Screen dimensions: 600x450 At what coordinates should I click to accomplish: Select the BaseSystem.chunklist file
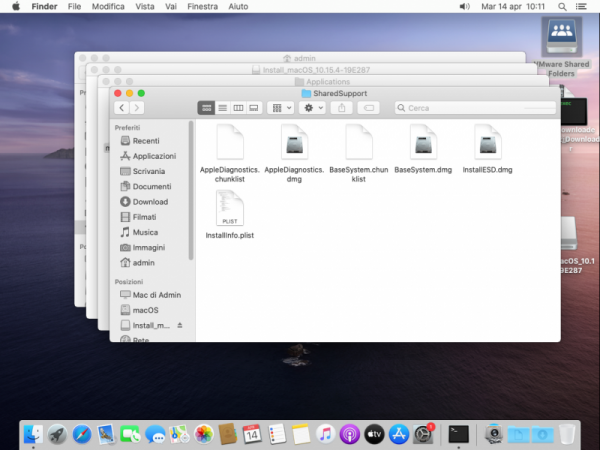(x=359, y=153)
